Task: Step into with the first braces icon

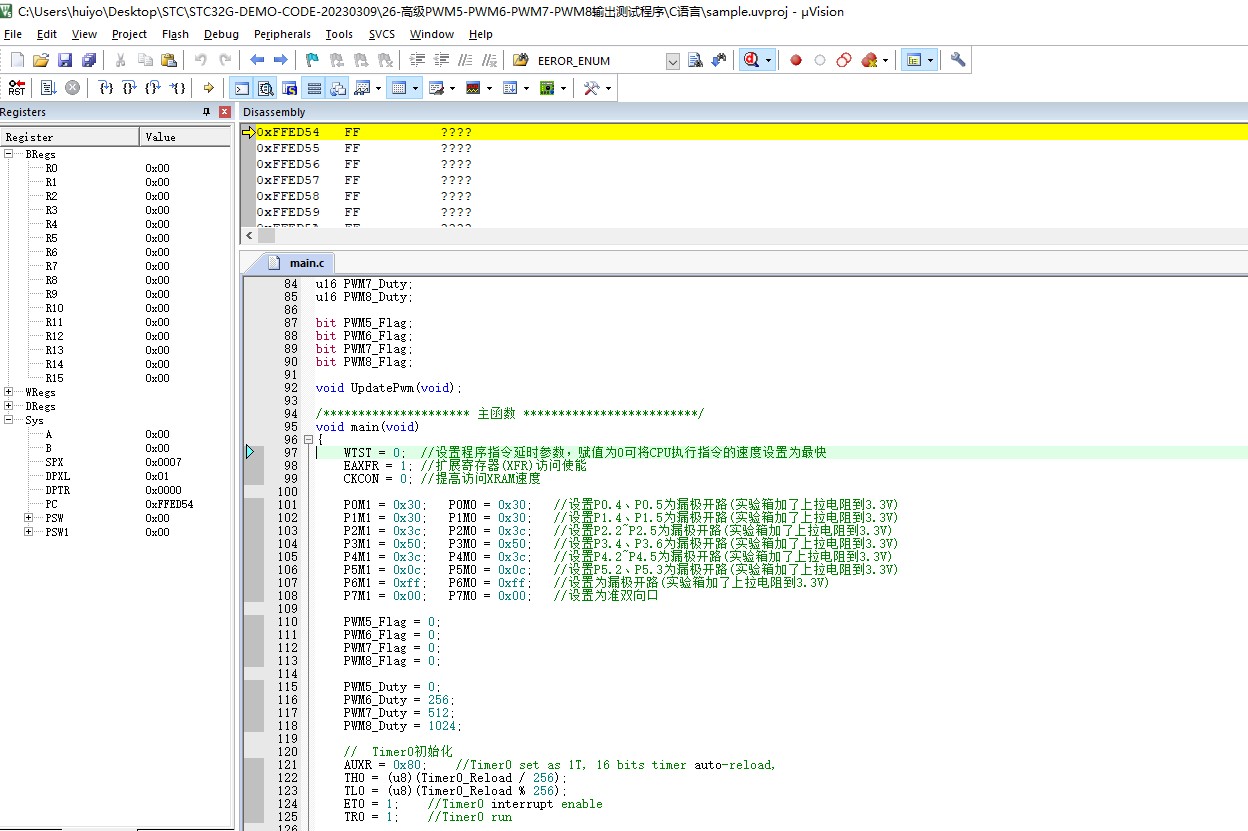Action: coord(106,88)
